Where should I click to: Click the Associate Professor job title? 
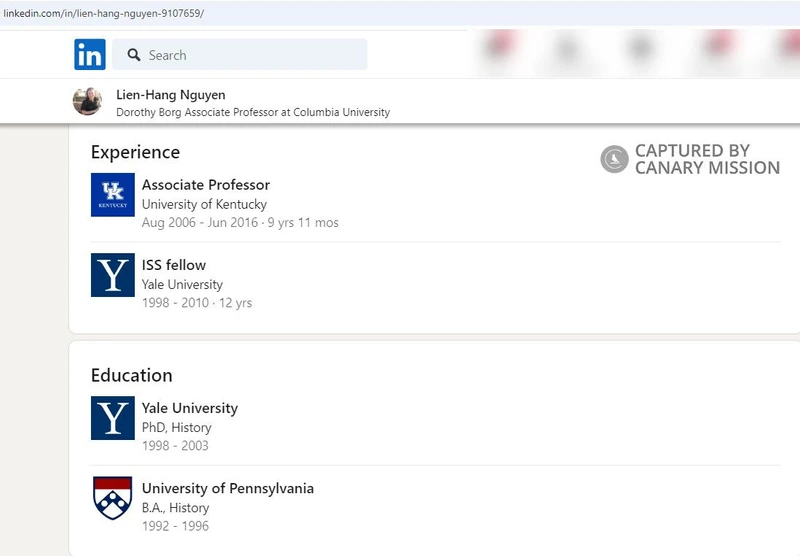coord(206,185)
